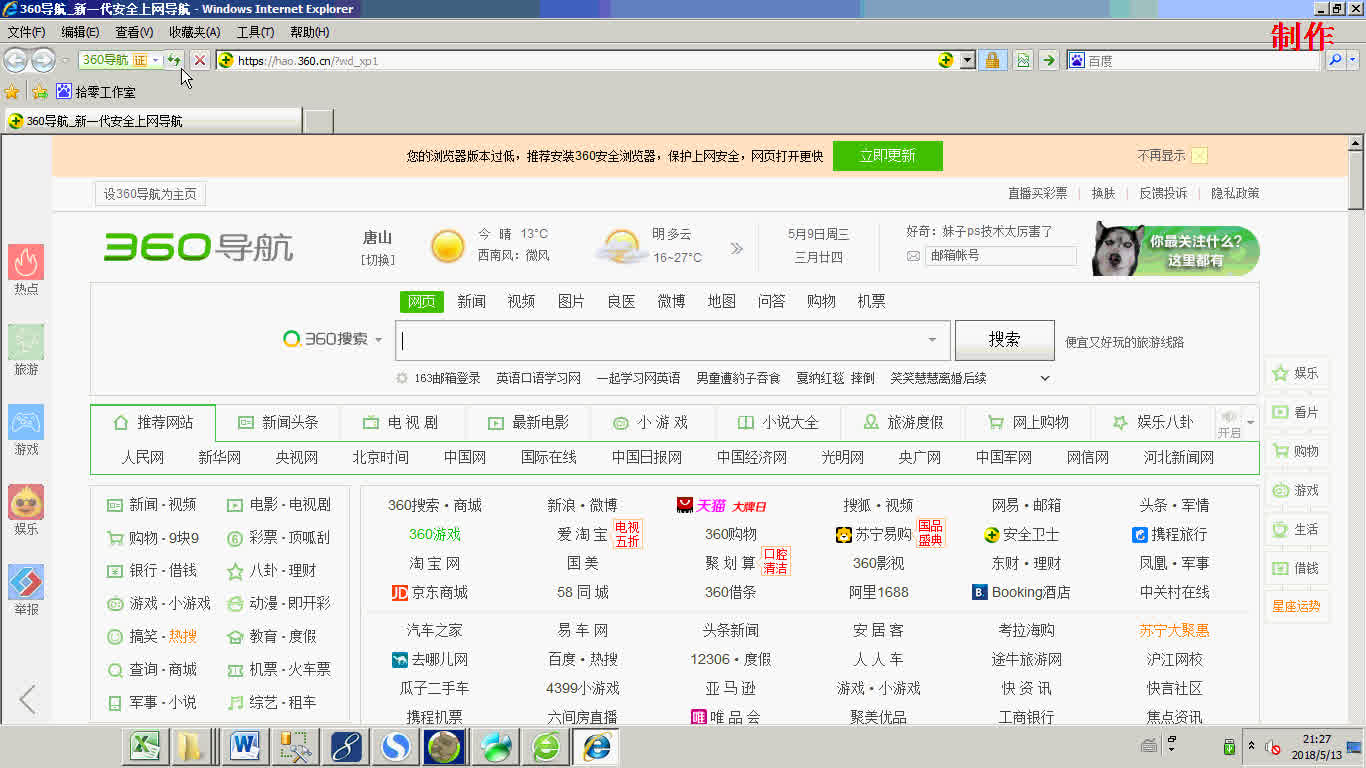Expand the 360搜索 engine selector

click(x=378, y=340)
